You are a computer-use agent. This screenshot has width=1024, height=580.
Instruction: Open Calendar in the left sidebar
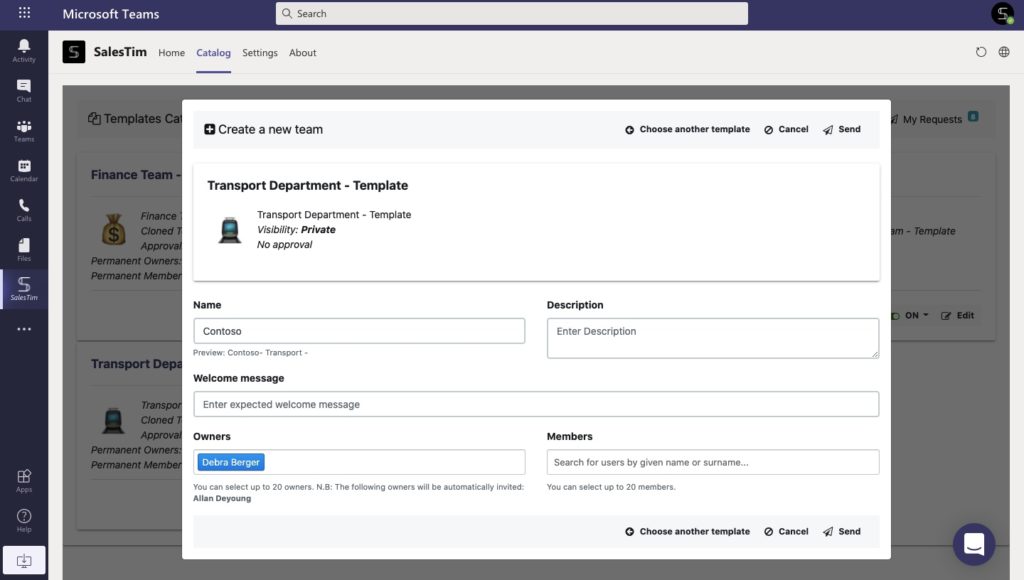tap(24, 170)
